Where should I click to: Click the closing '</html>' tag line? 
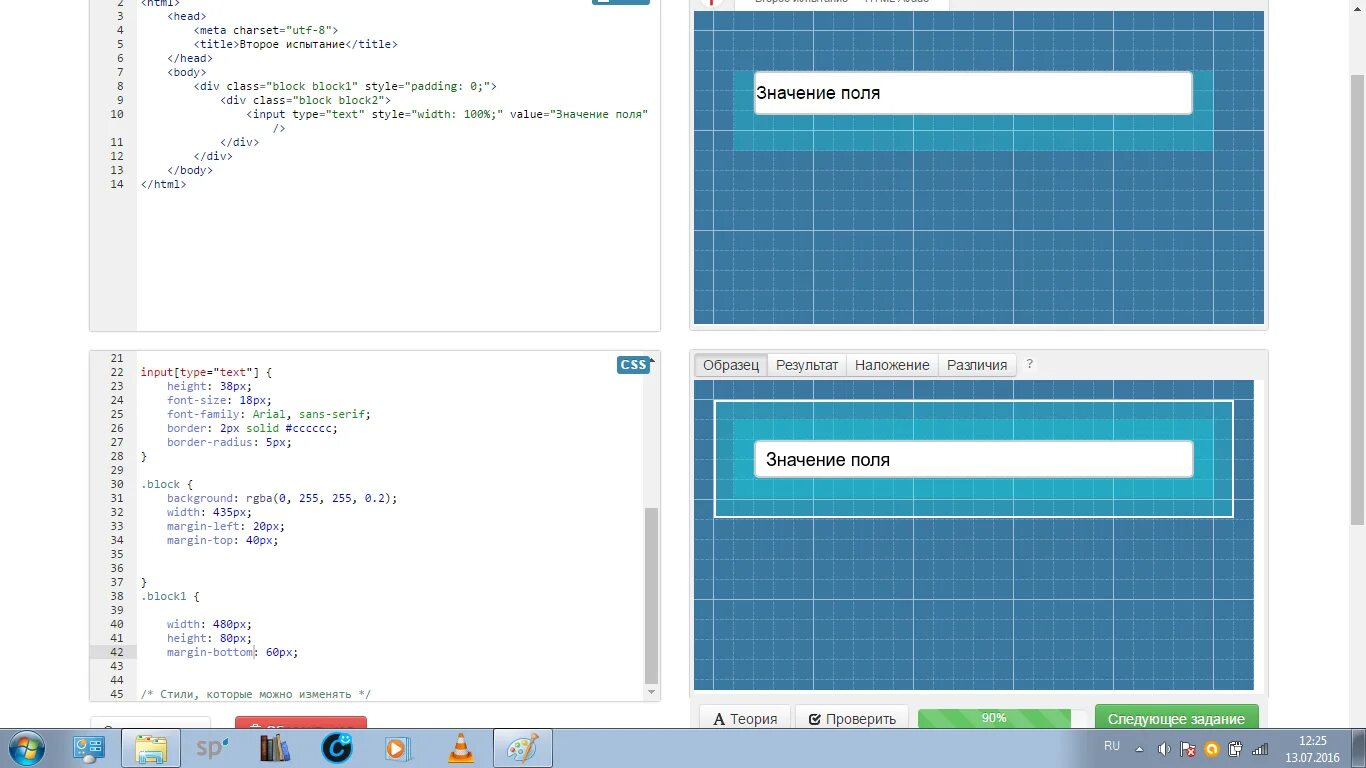(x=164, y=184)
